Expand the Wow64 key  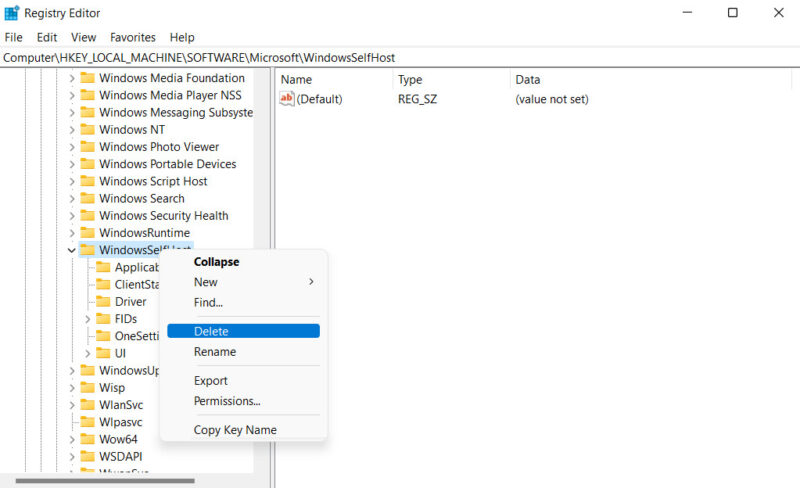72,440
